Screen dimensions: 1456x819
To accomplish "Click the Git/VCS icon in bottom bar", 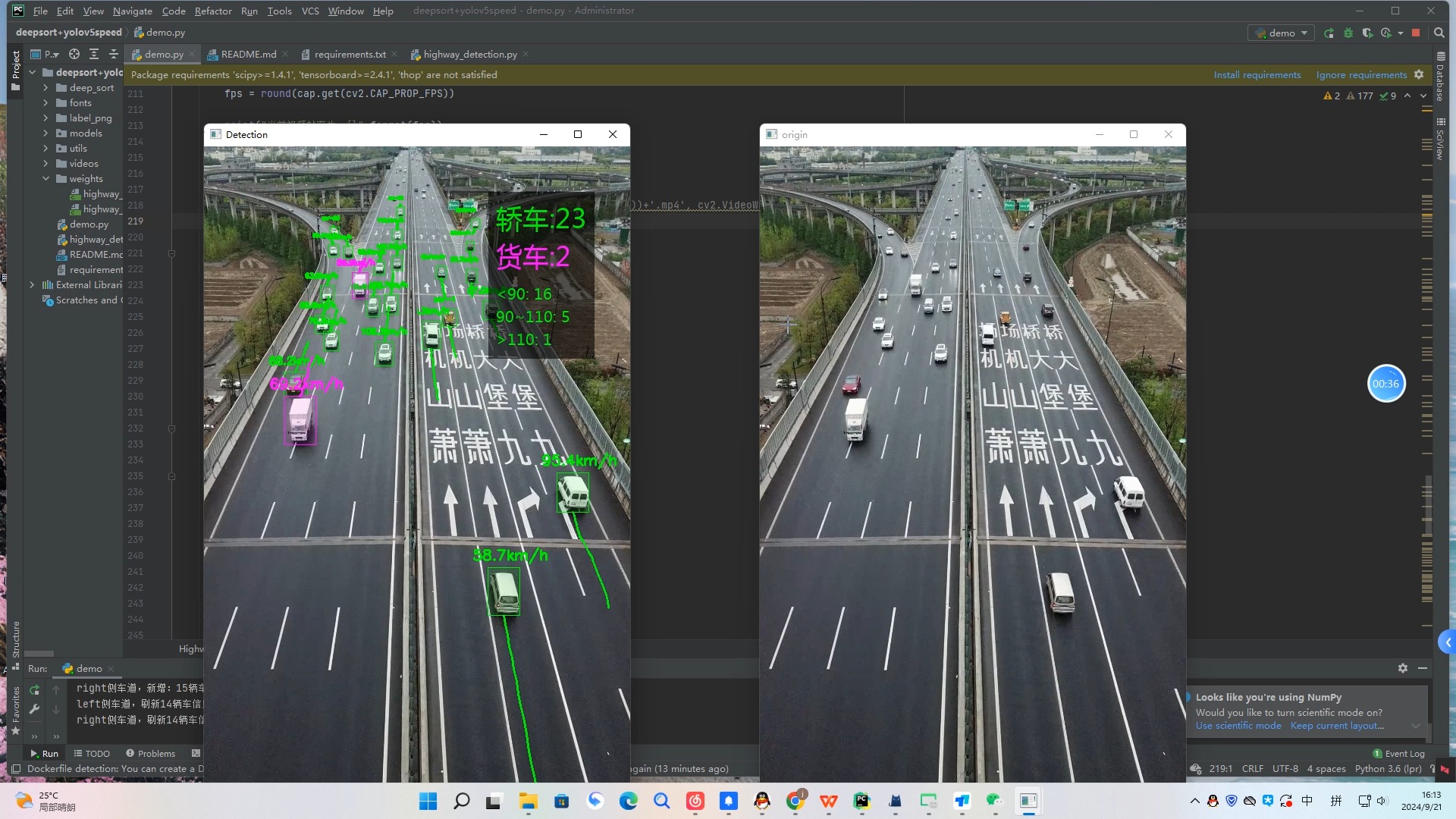I will pyautogui.click(x=1197, y=769).
